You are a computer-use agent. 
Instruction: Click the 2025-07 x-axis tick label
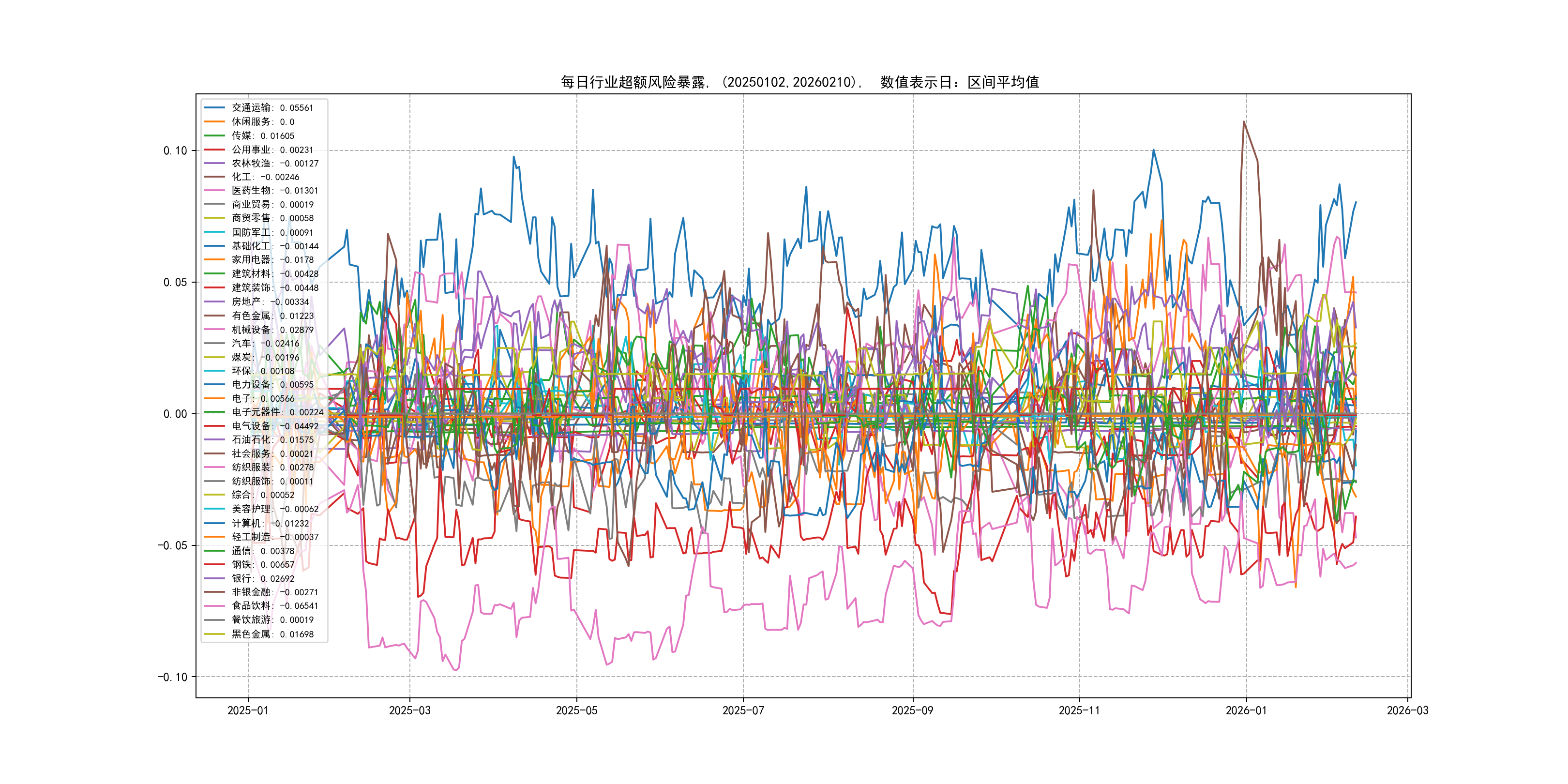point(742,710)
